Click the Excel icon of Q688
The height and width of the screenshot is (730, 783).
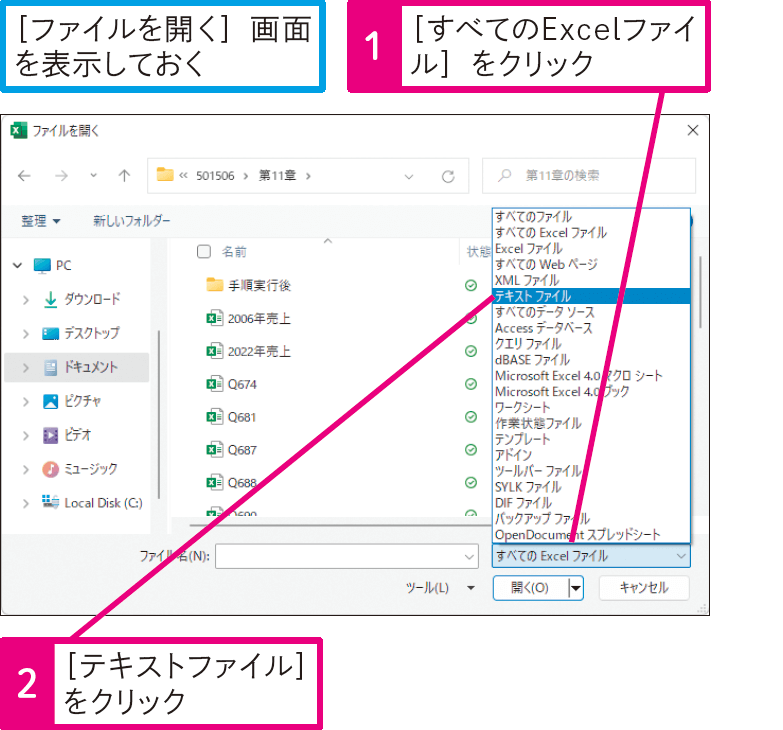215,483
